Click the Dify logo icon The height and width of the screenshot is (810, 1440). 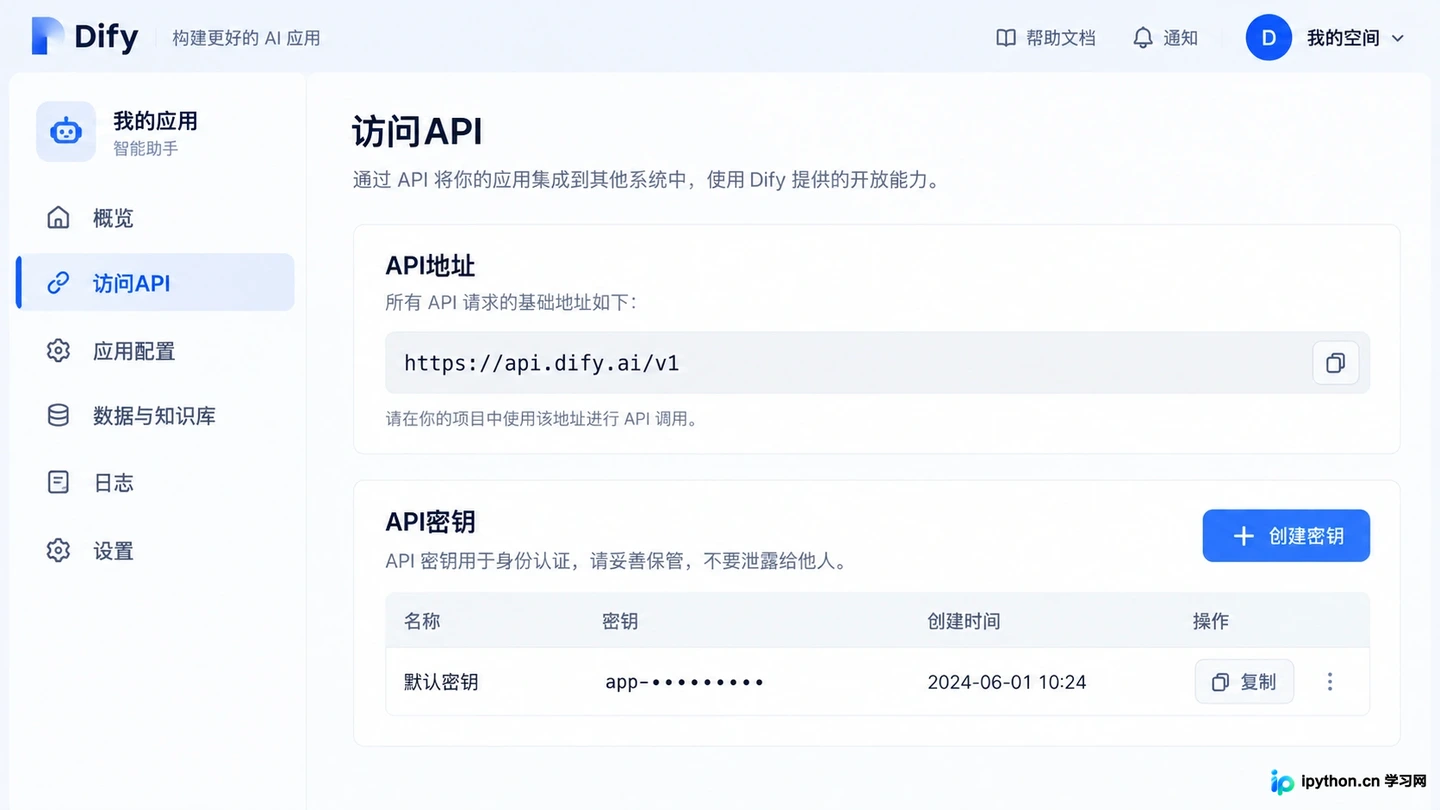pos(47,37)
